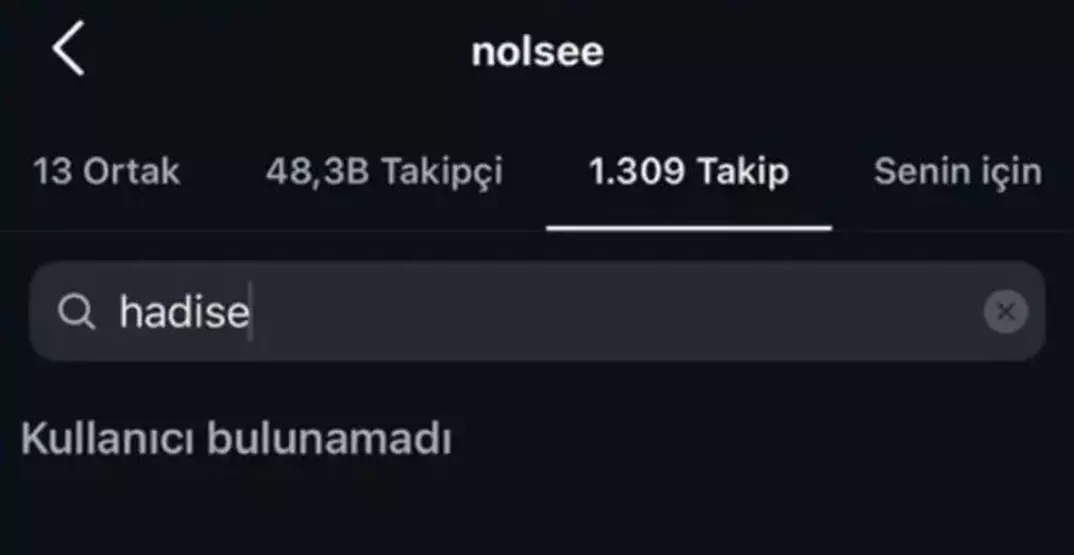
Task: Tap the back arrow icon
Action: coord(68,50)
